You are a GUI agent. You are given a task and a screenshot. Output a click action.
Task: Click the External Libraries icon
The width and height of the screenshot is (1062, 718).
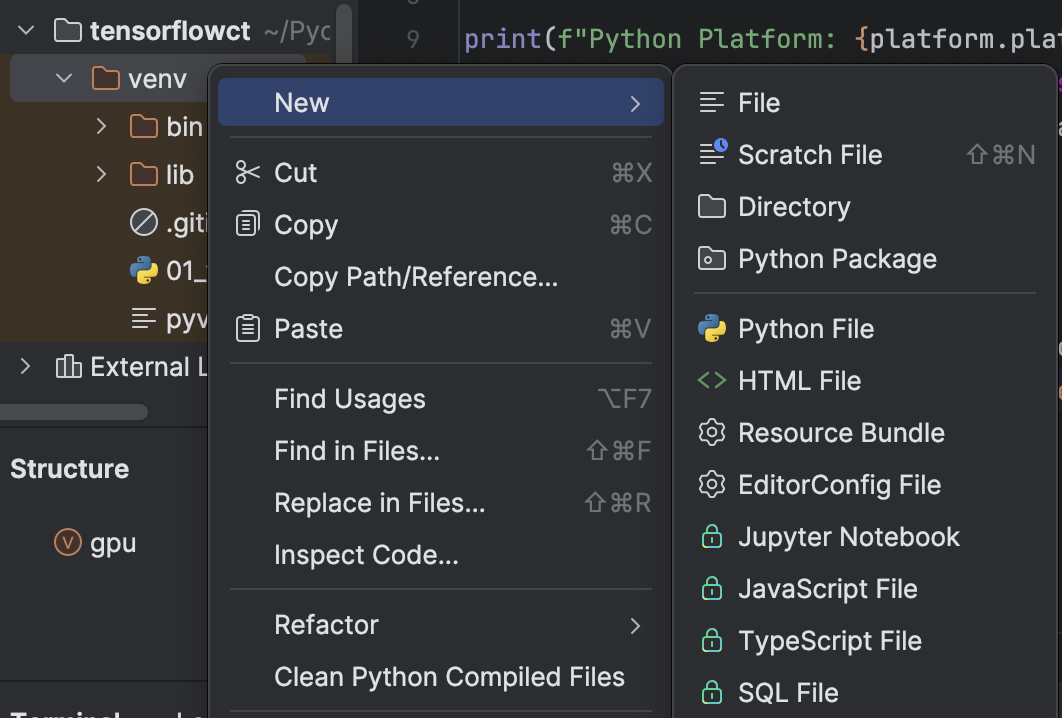68,367
